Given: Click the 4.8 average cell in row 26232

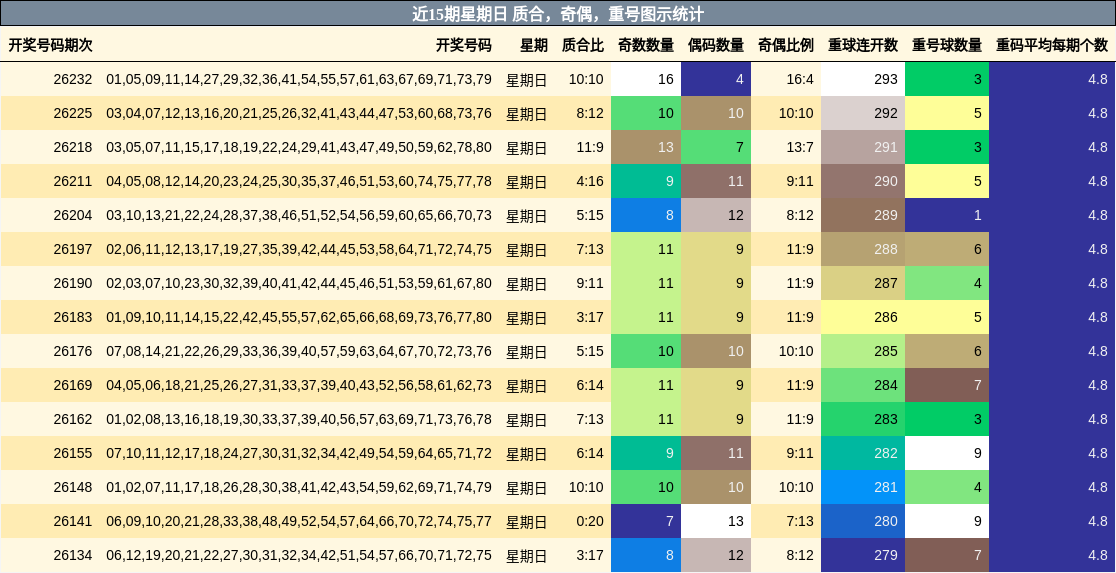Looking at the screenshot, I should pos(1053,79).
